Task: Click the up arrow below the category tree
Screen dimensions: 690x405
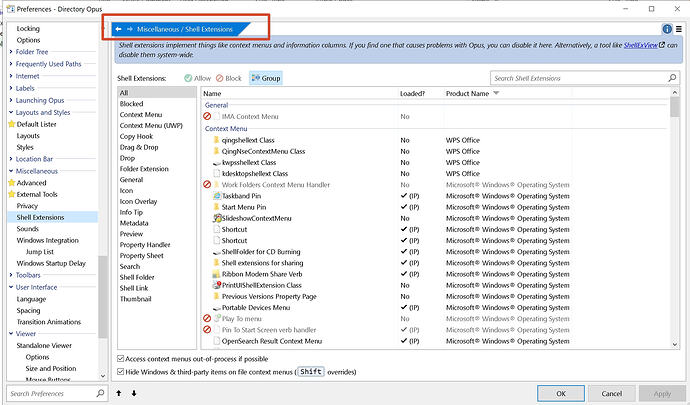Action: tap(120, 393)
